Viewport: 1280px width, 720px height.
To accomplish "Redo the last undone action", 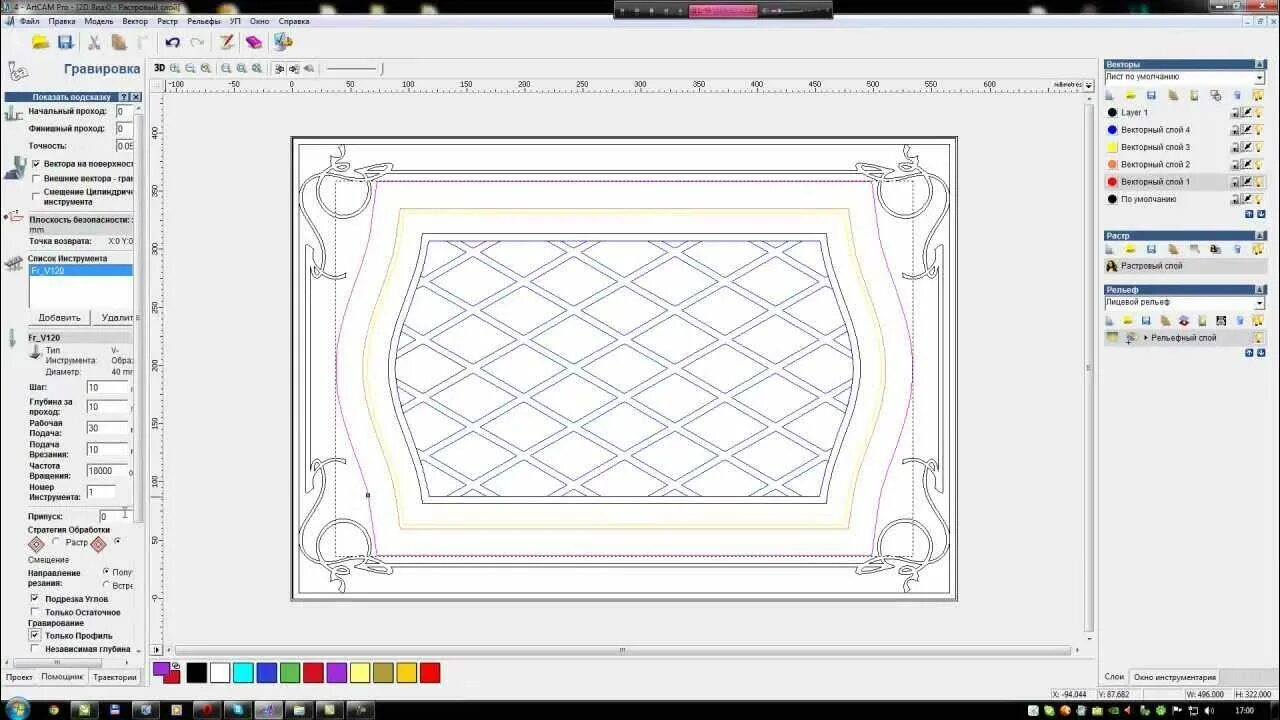I will [197, 42].
